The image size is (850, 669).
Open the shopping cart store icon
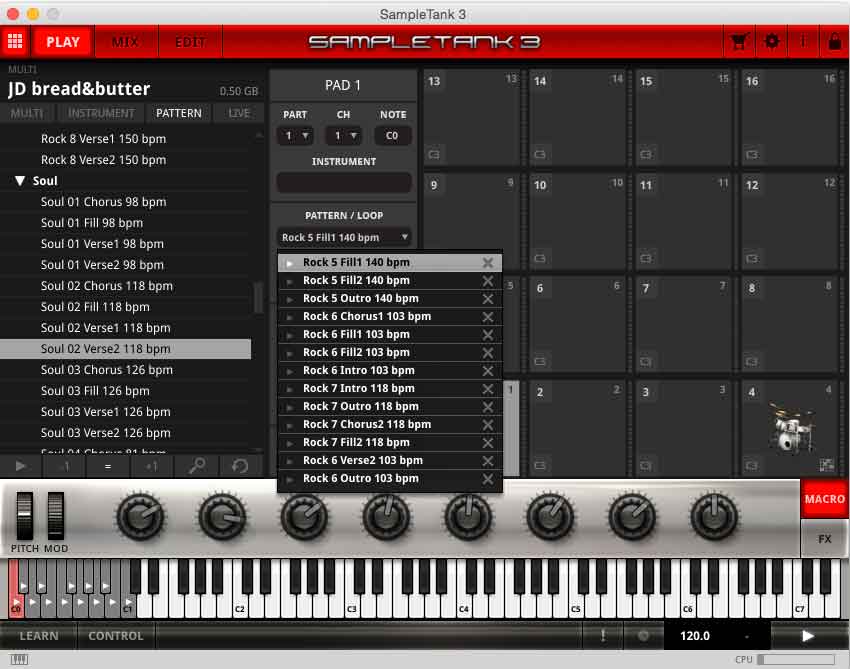[740, 42]
